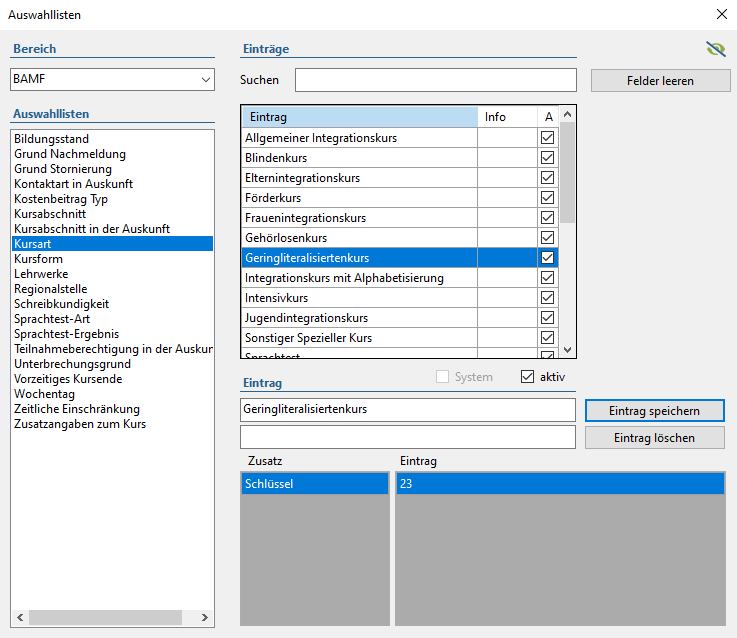This screenshot has width=737, height=638.
Task: Toggle active checkbox for Frauenintegrationskurs
Action: (547, 218)
